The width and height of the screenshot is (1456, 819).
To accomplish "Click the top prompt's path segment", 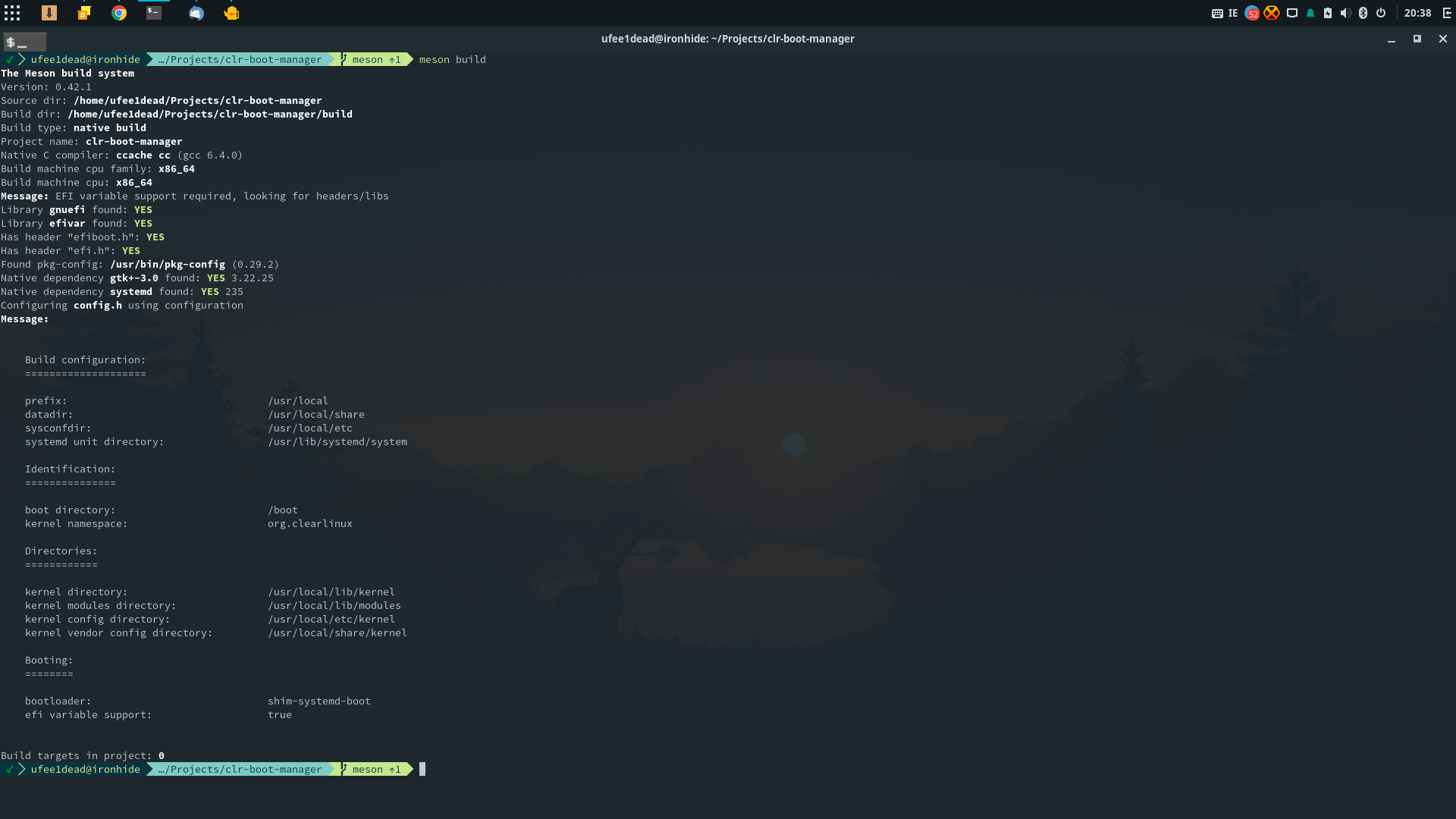I will (x=240, y=59).
